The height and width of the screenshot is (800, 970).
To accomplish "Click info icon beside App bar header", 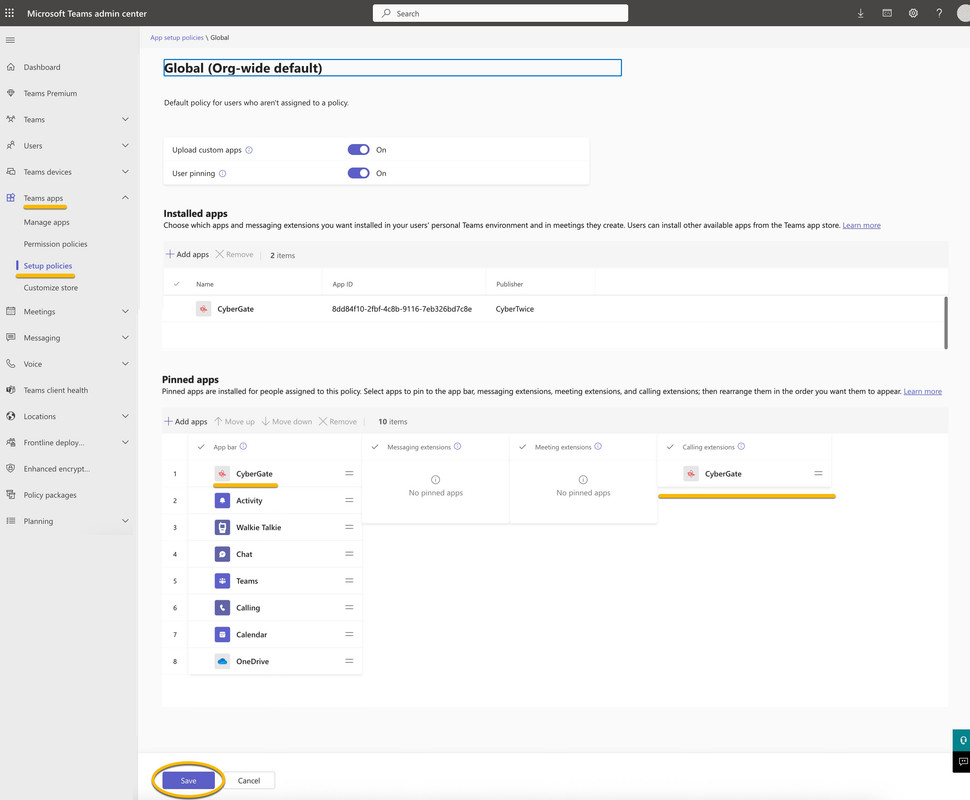I will coord(243,446).
